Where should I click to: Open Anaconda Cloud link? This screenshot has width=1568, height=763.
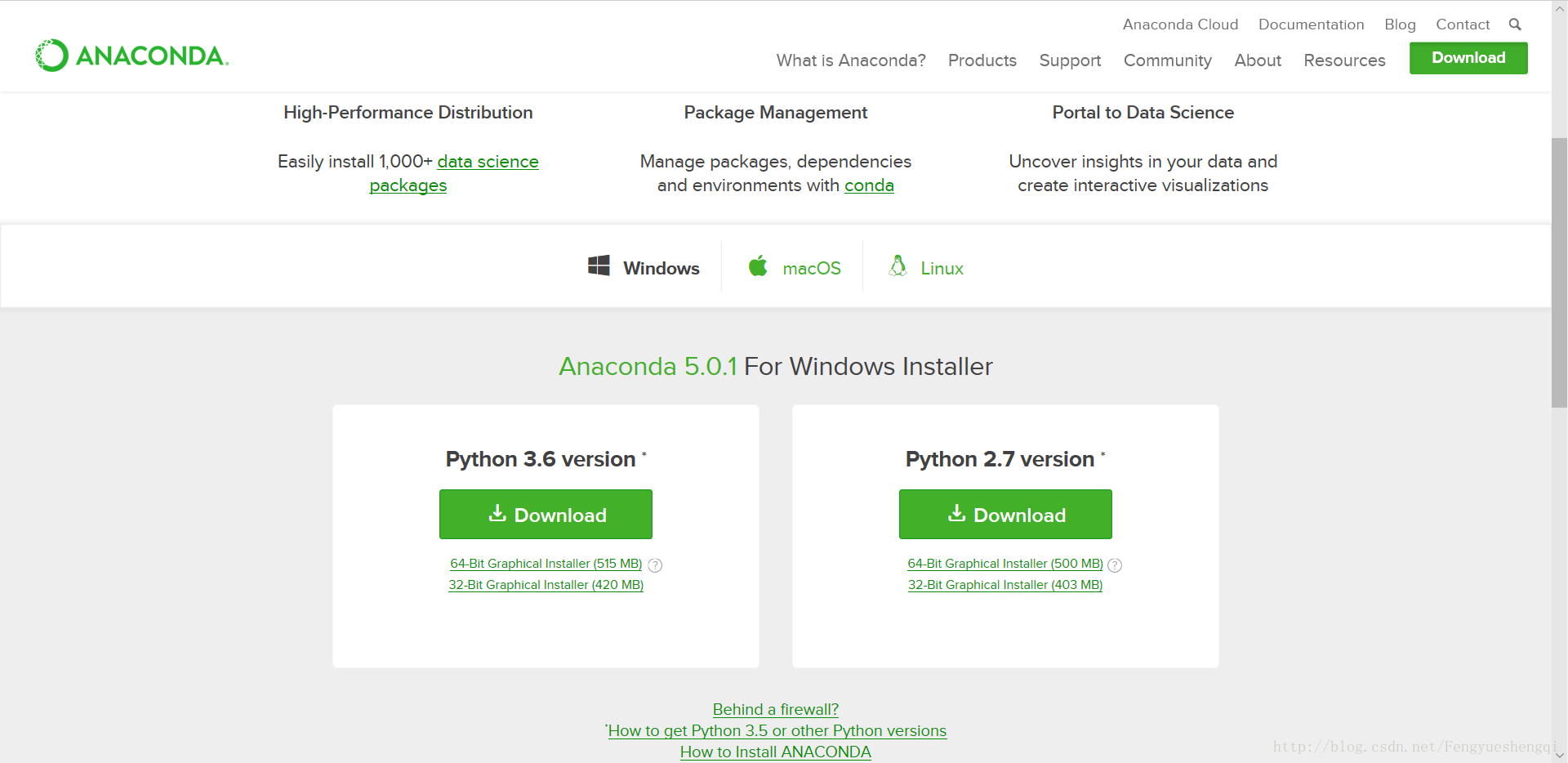[1180, 25]
